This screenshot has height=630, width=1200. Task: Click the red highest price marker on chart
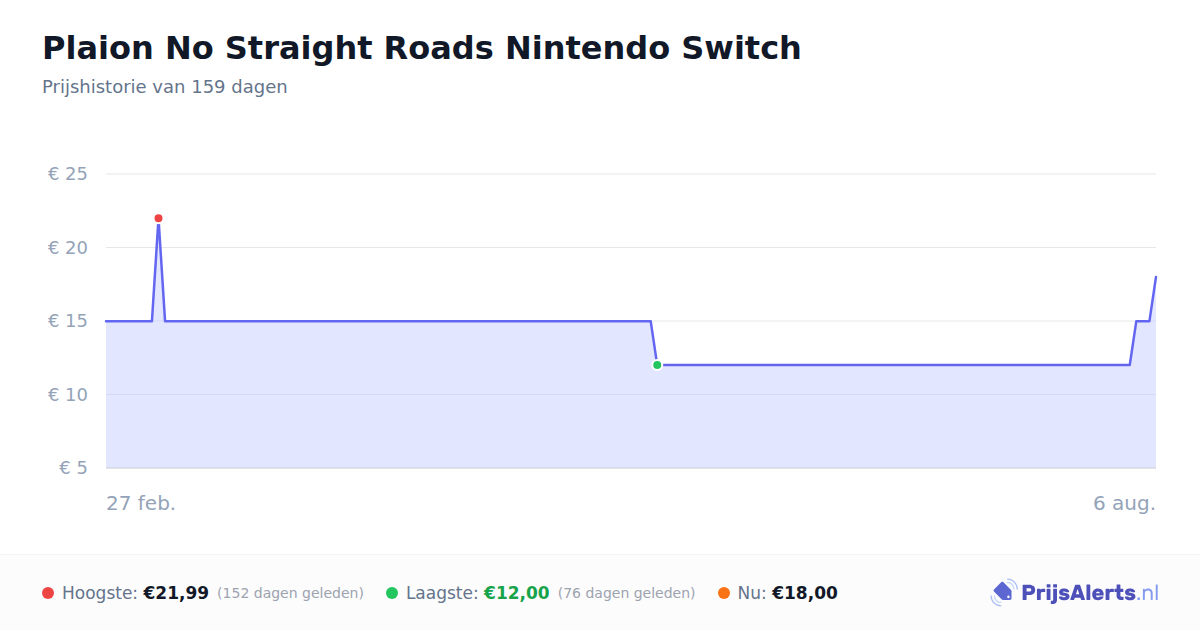point(158,218)
